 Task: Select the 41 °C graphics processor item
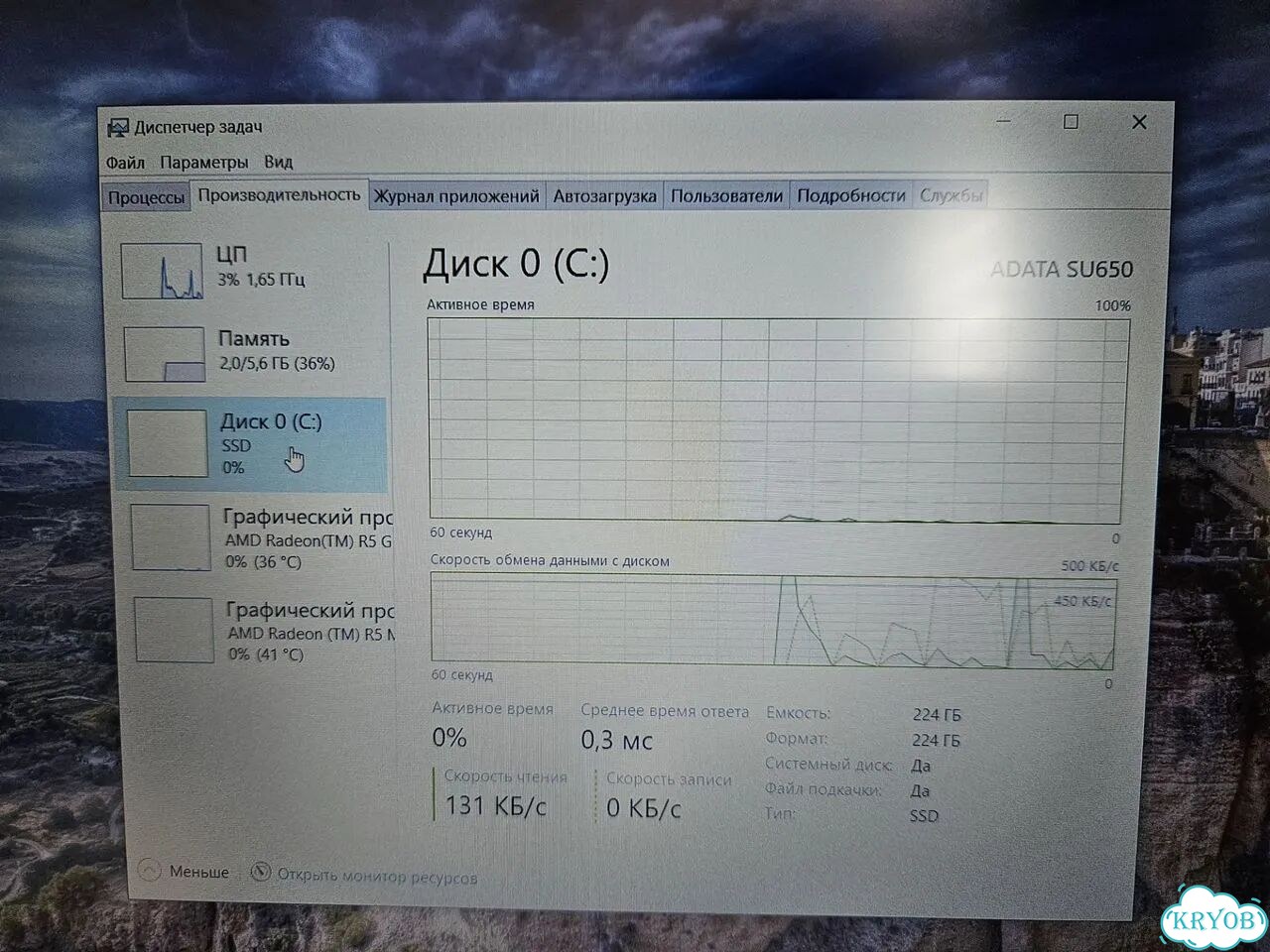[260, 631]
